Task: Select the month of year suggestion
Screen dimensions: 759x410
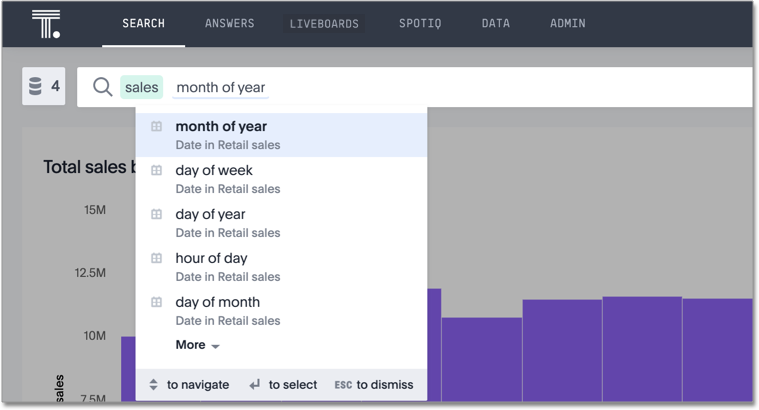Action: [x=221, y=127]
